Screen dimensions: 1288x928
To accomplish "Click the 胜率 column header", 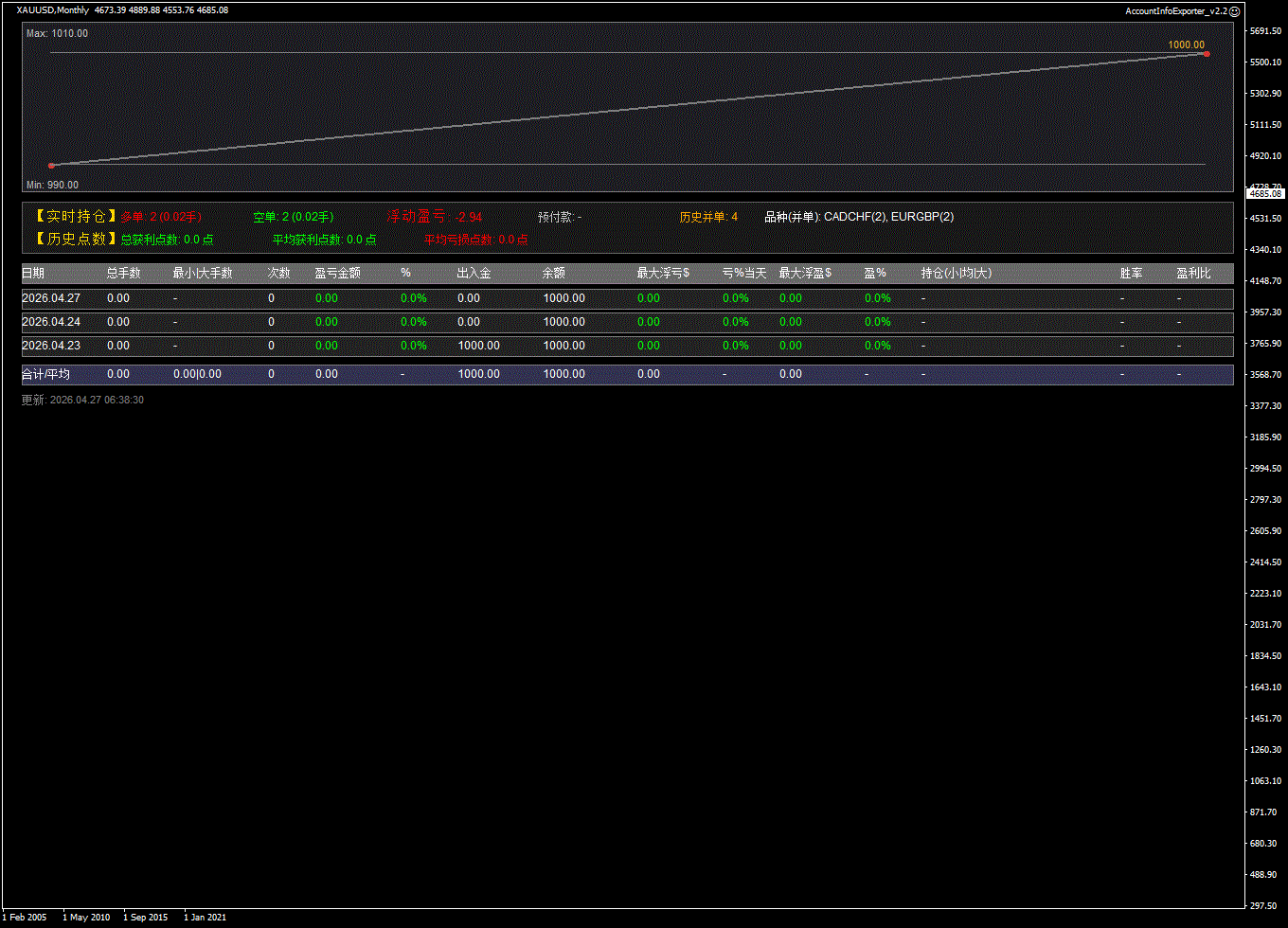I will [1131, 273].
